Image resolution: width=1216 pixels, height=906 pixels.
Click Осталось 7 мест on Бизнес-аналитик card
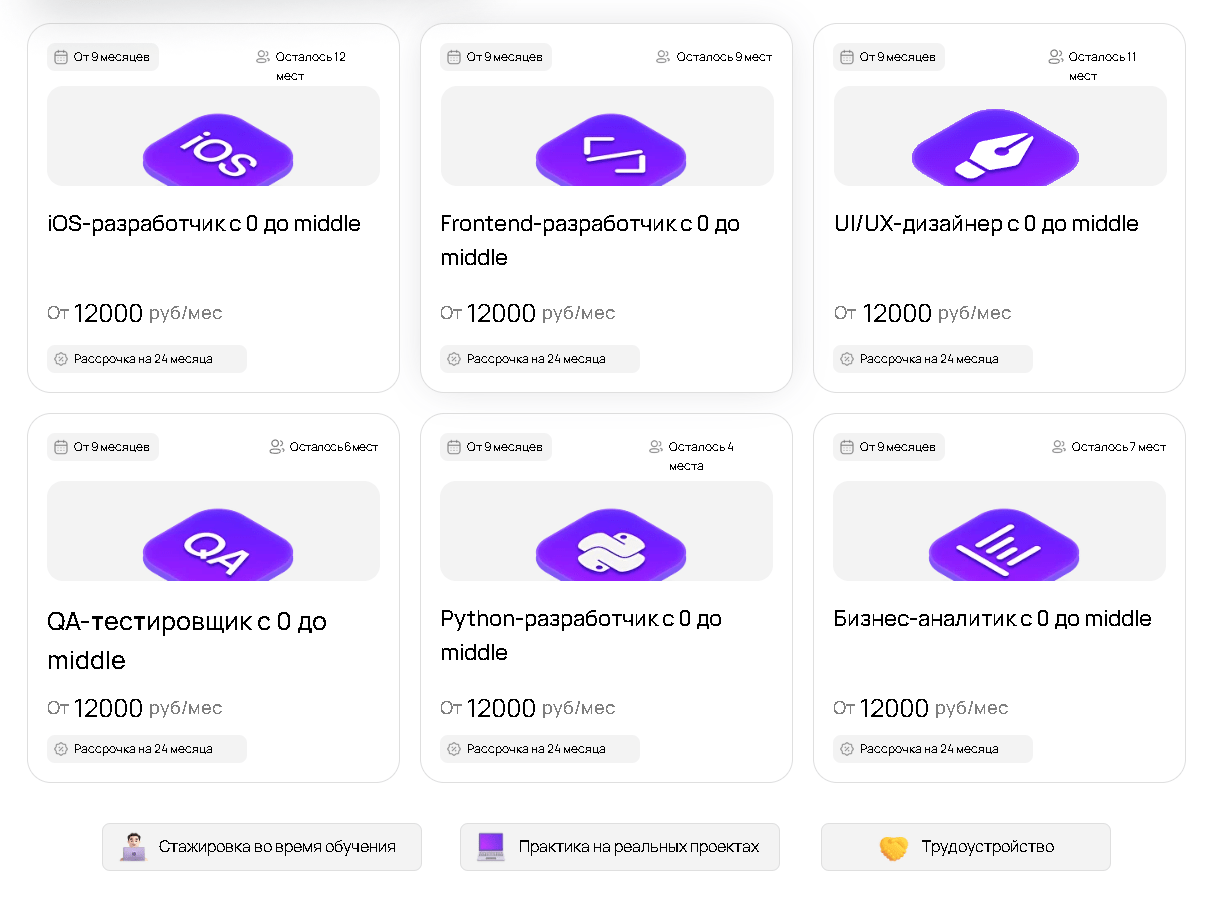click(x=1110, y=447)
